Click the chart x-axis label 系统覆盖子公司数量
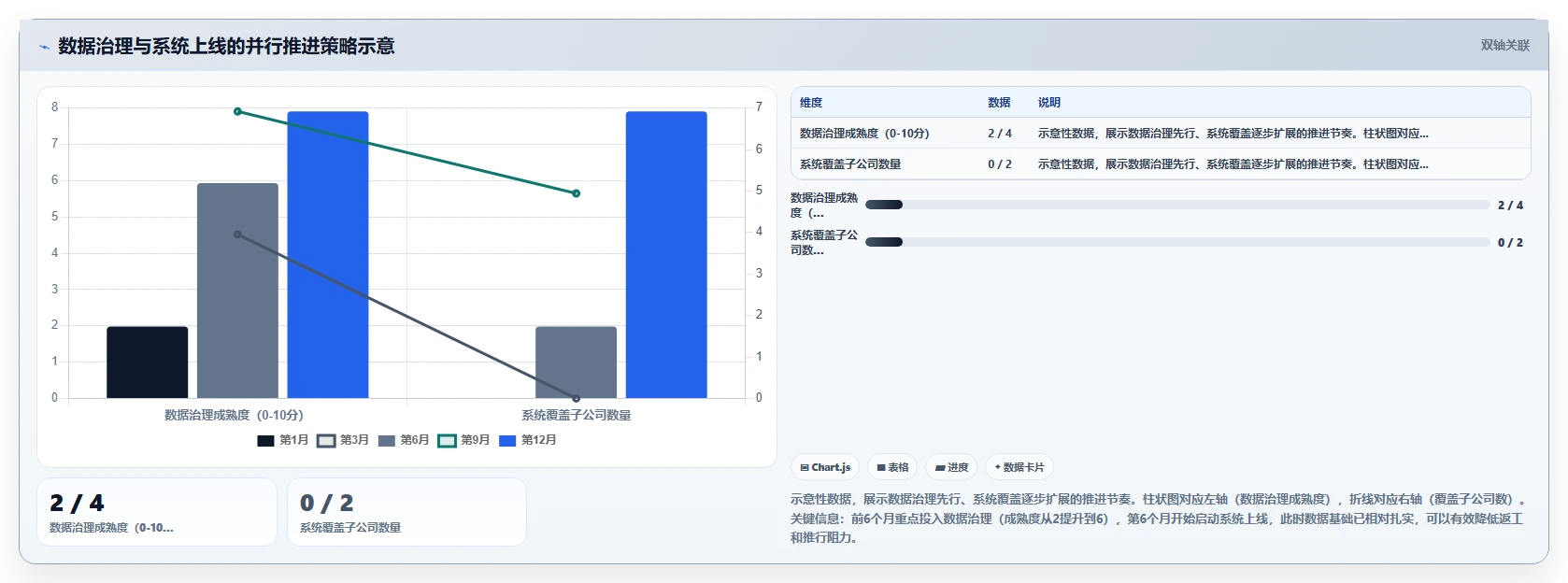 [576, 415]
